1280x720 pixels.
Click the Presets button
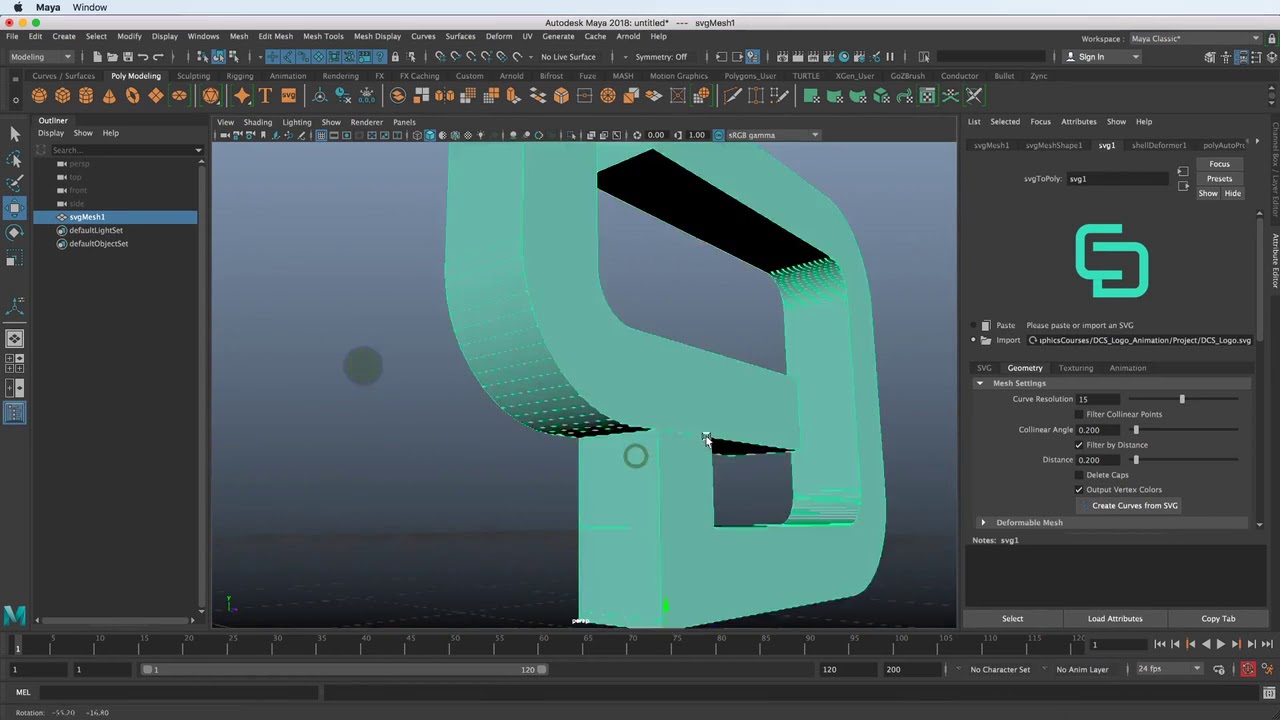1219,179
